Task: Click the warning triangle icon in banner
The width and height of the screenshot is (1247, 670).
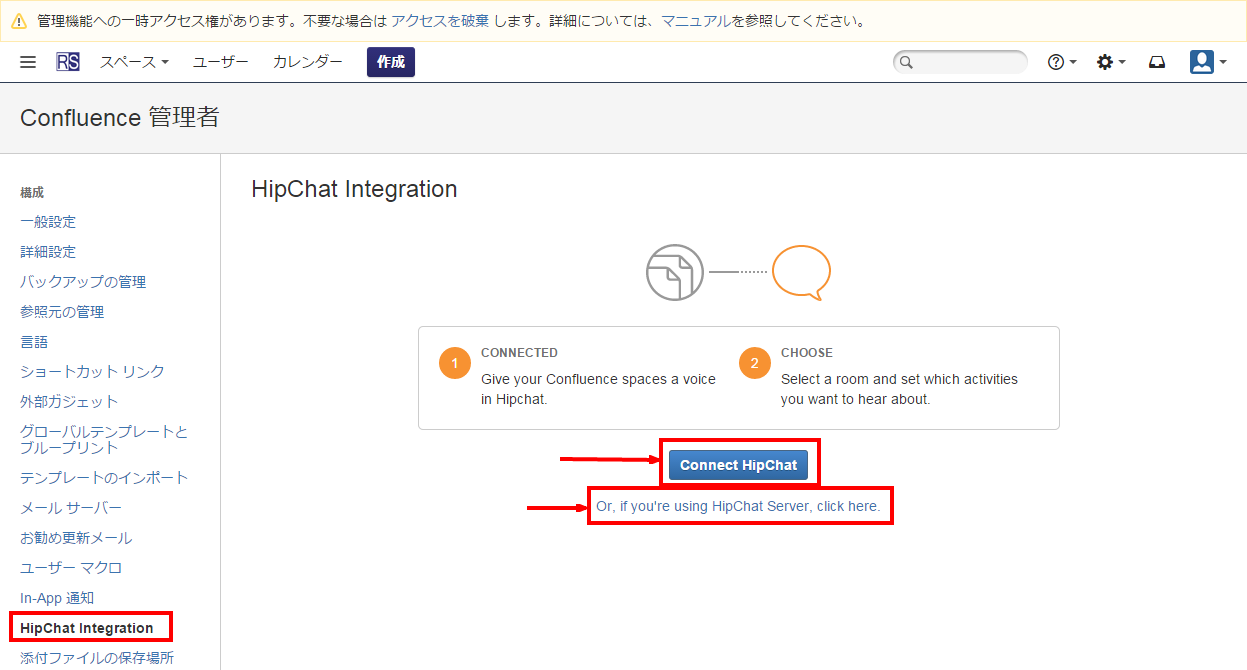Action: (x=19, y=20)
